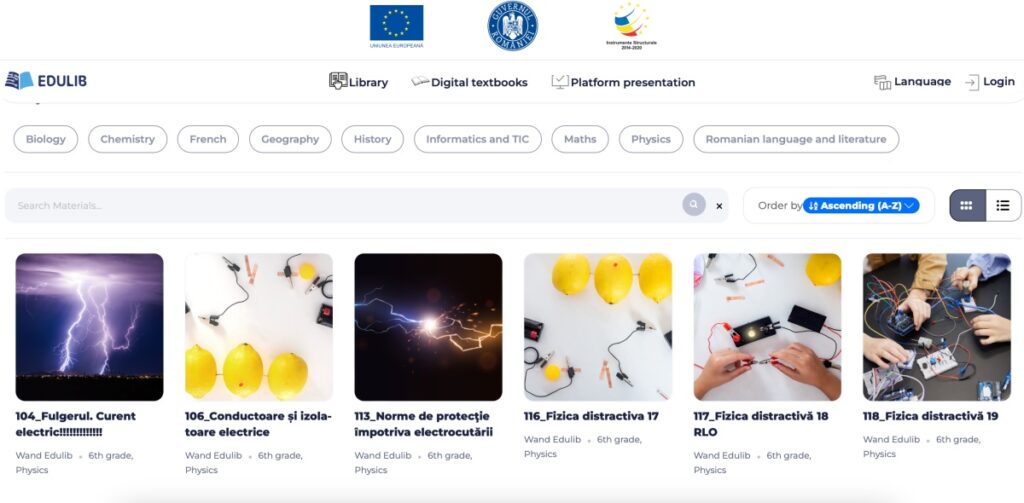Open Platform presentation page

pyautogui.click(x=623, y=82)
